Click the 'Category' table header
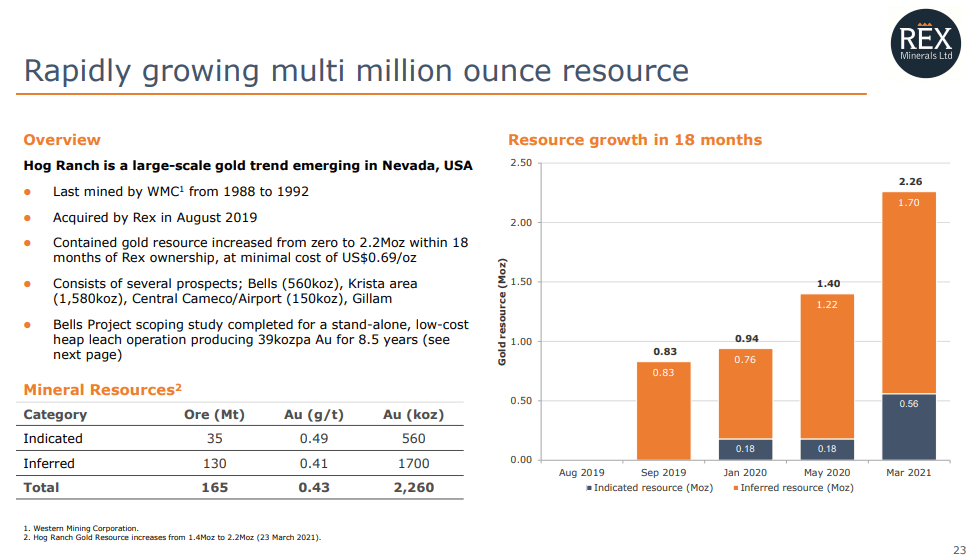The height and width of the screenshot is (555, 970). 55,415
